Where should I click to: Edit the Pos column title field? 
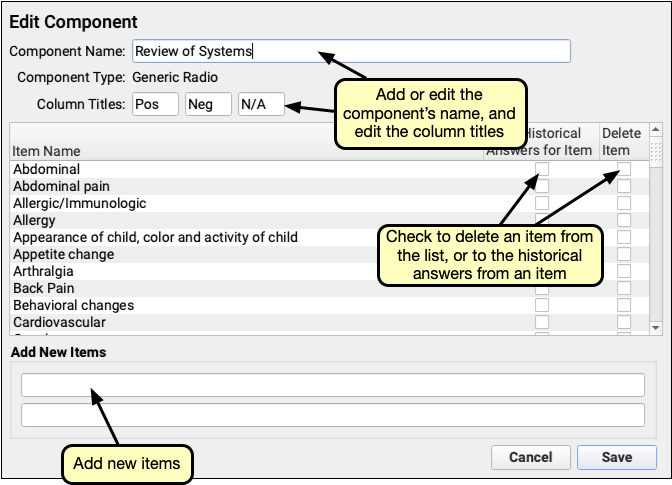pyautogui.click(x=155, y=104)
